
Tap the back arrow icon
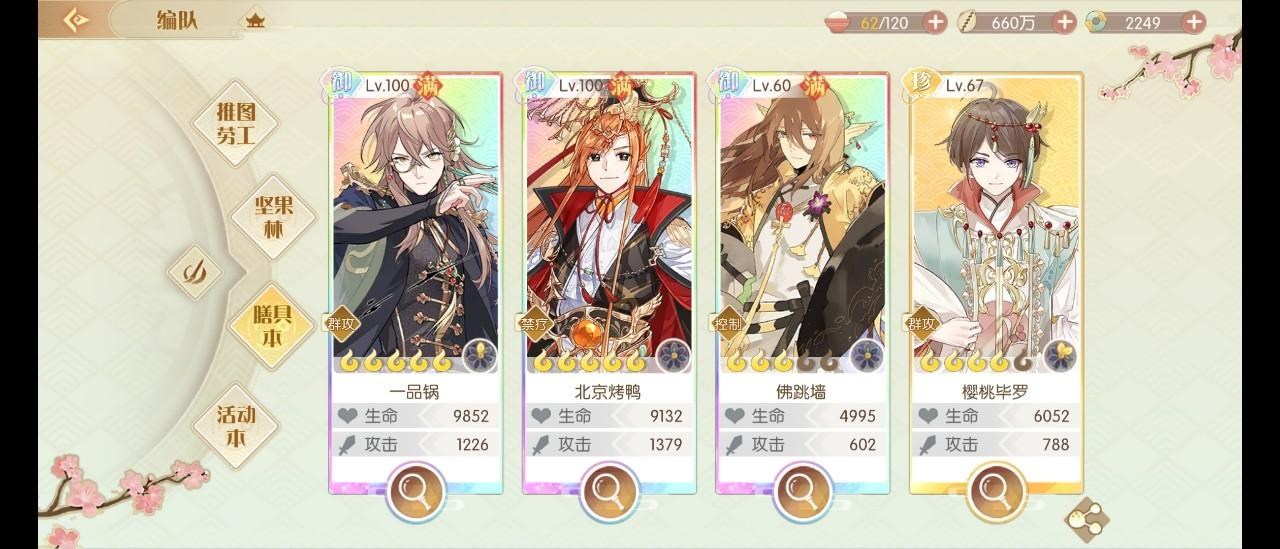click(x=75, y=20)
